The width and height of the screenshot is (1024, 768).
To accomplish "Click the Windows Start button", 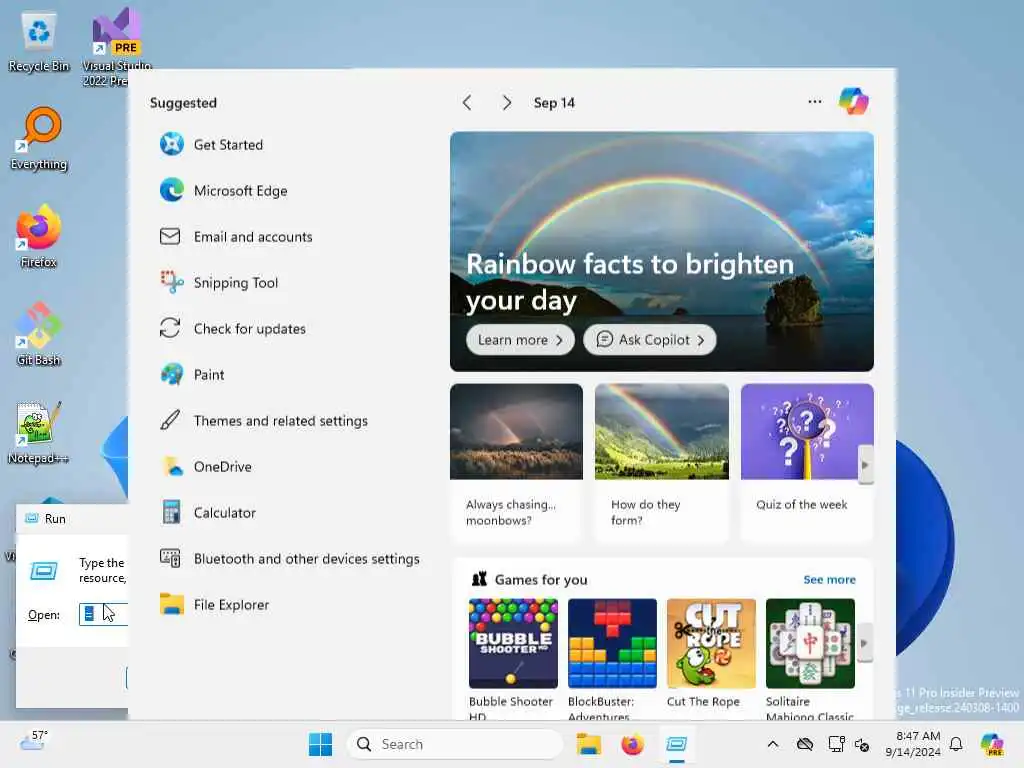I will (320, 744).
